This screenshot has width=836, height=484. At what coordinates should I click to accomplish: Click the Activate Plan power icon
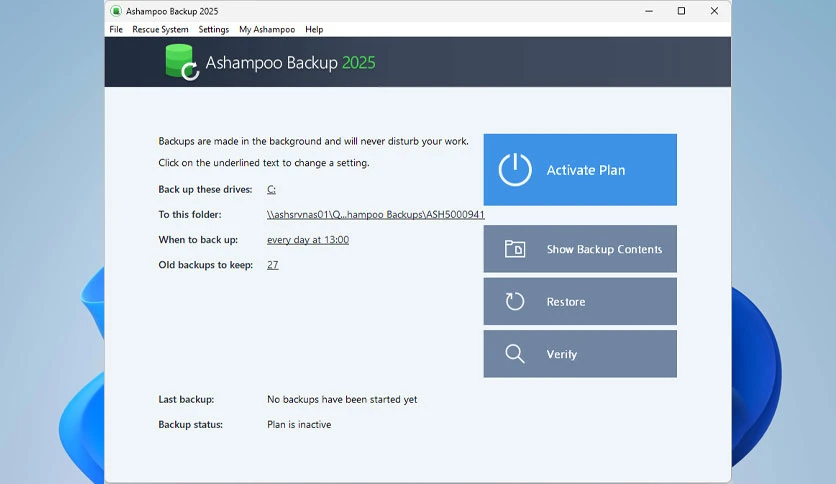coord(515,170)
